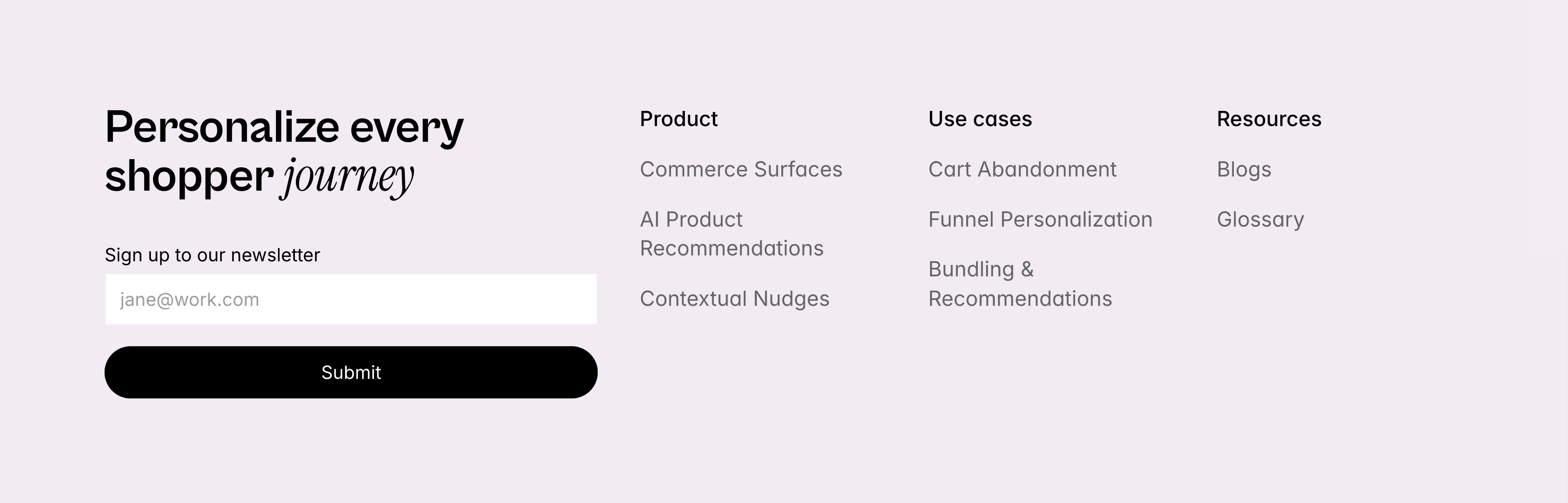The image size is (1568, 503).
Task: Select the Use cases column heading
Action: 979,119
